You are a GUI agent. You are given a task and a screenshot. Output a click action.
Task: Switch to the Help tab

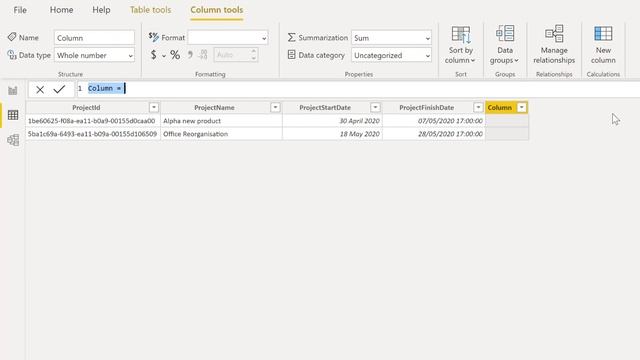101,10
